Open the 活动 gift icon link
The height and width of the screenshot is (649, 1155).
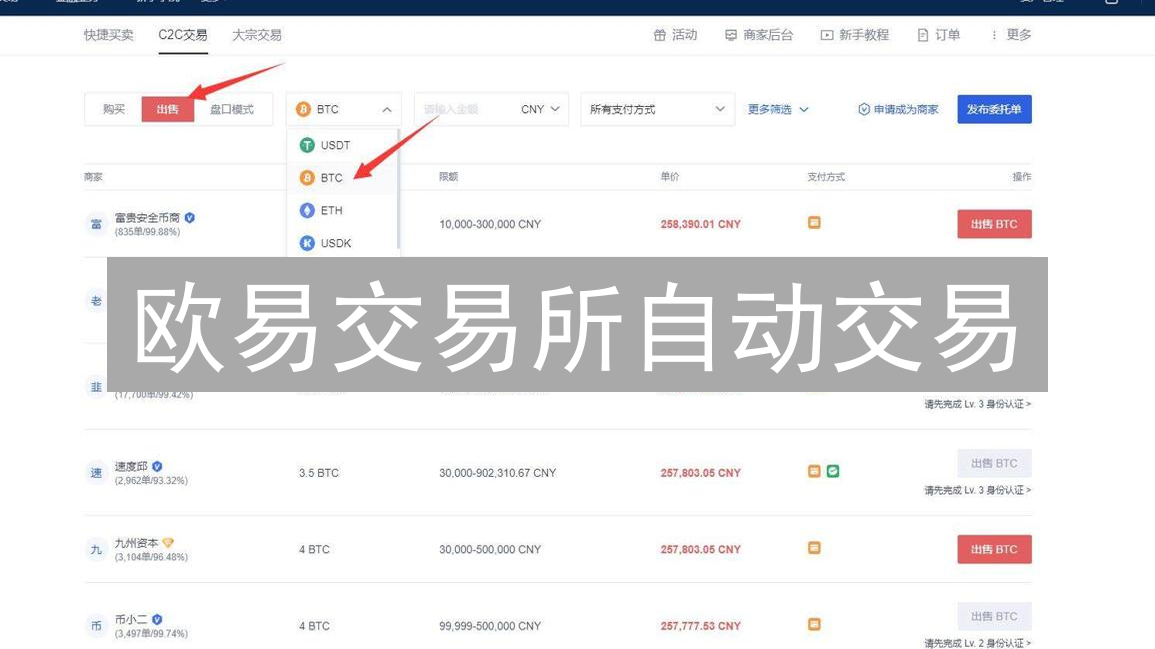659,35
